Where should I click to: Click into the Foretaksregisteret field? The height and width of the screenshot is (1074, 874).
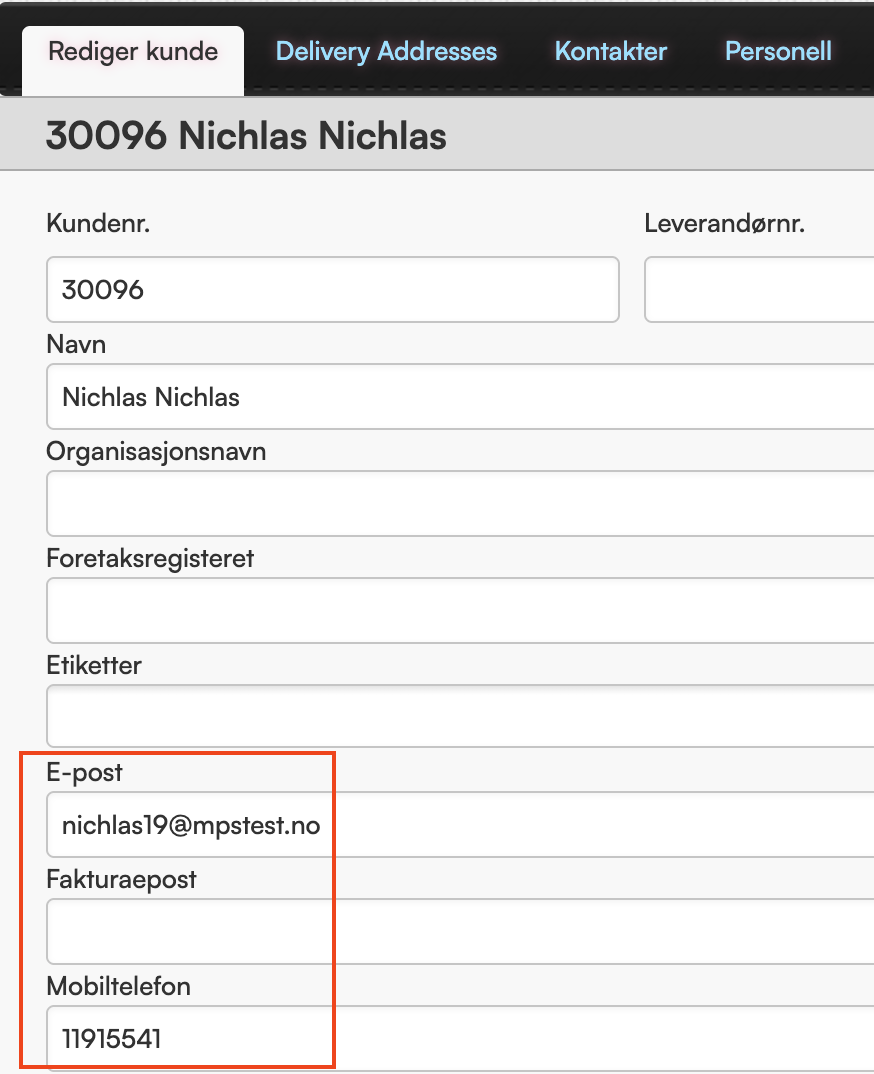460,610
